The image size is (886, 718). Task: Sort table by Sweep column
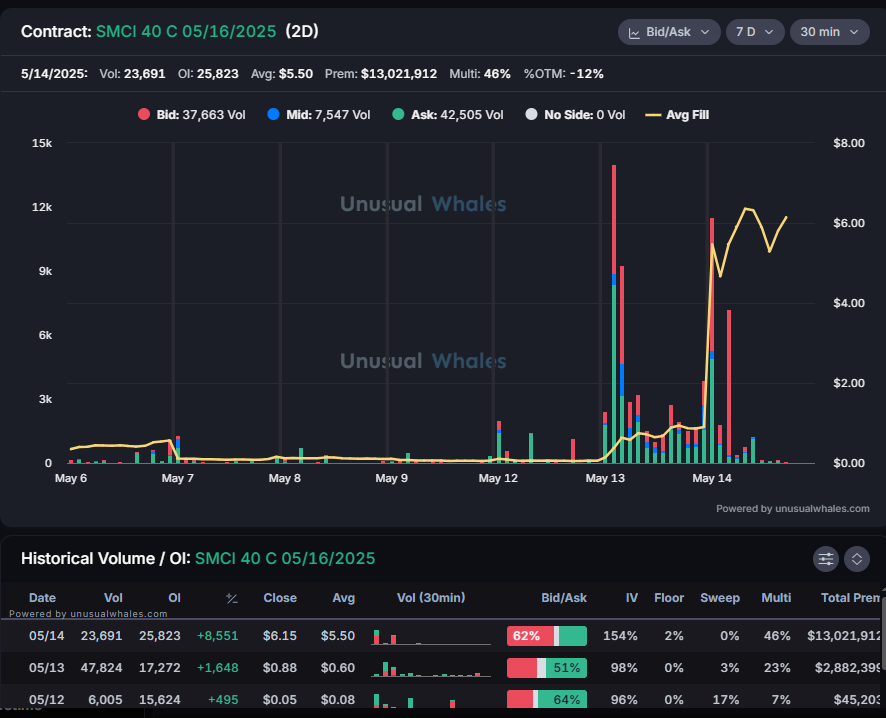[x=720, y=598]
